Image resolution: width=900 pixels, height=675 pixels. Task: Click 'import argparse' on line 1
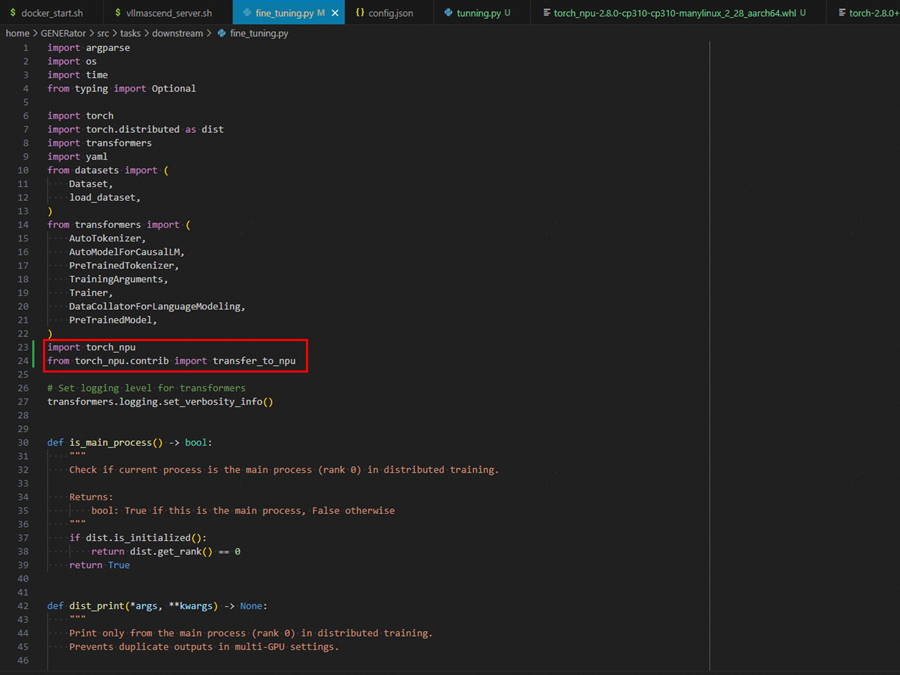click(x=88, y=48)
